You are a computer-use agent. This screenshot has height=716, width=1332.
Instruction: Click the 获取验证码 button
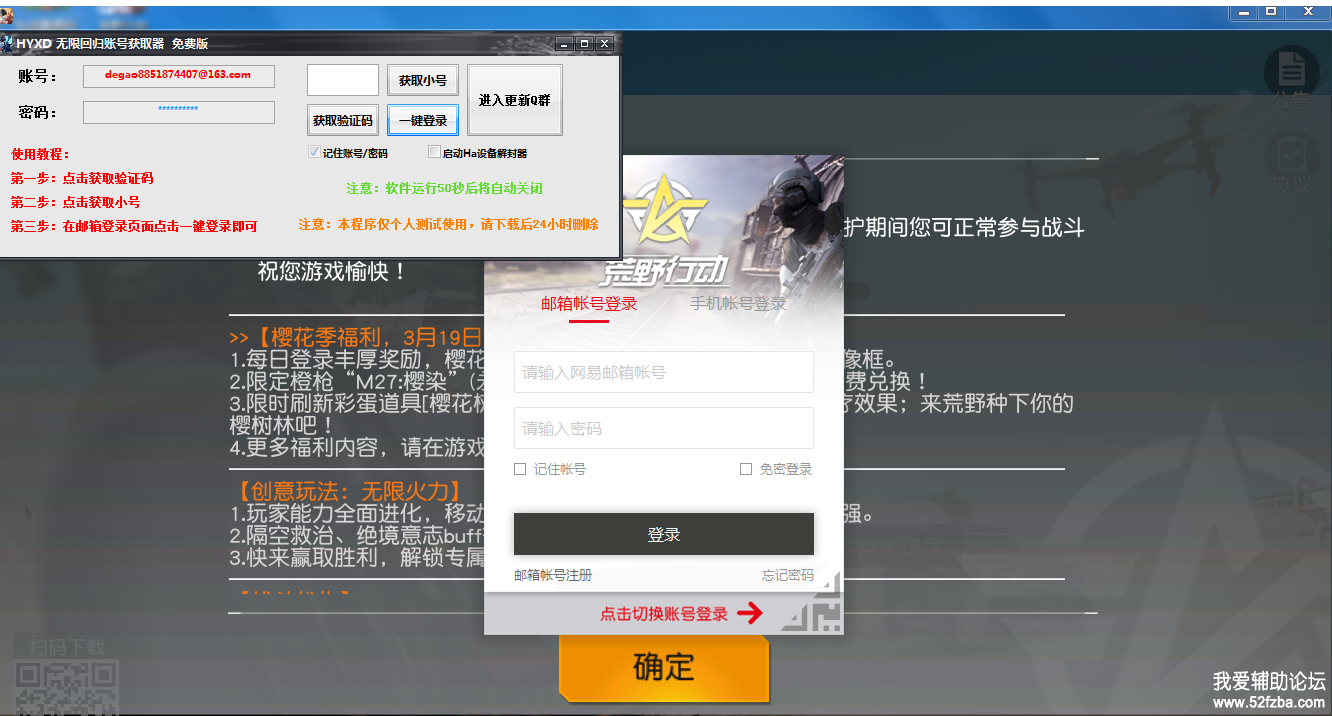(x=343, y=120)
